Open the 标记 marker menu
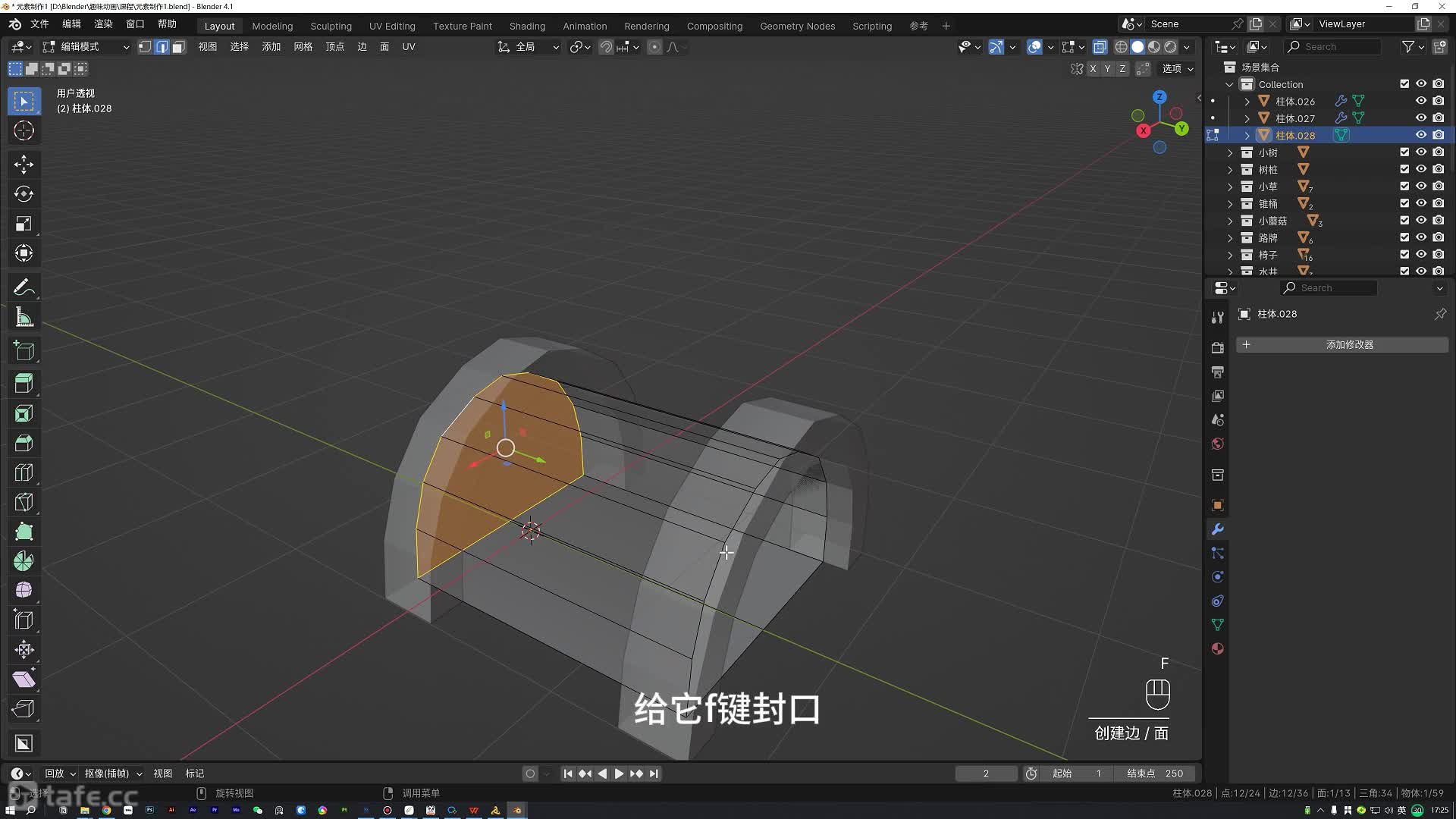This screenshot has height=819, width=1456. click(195, 773)
